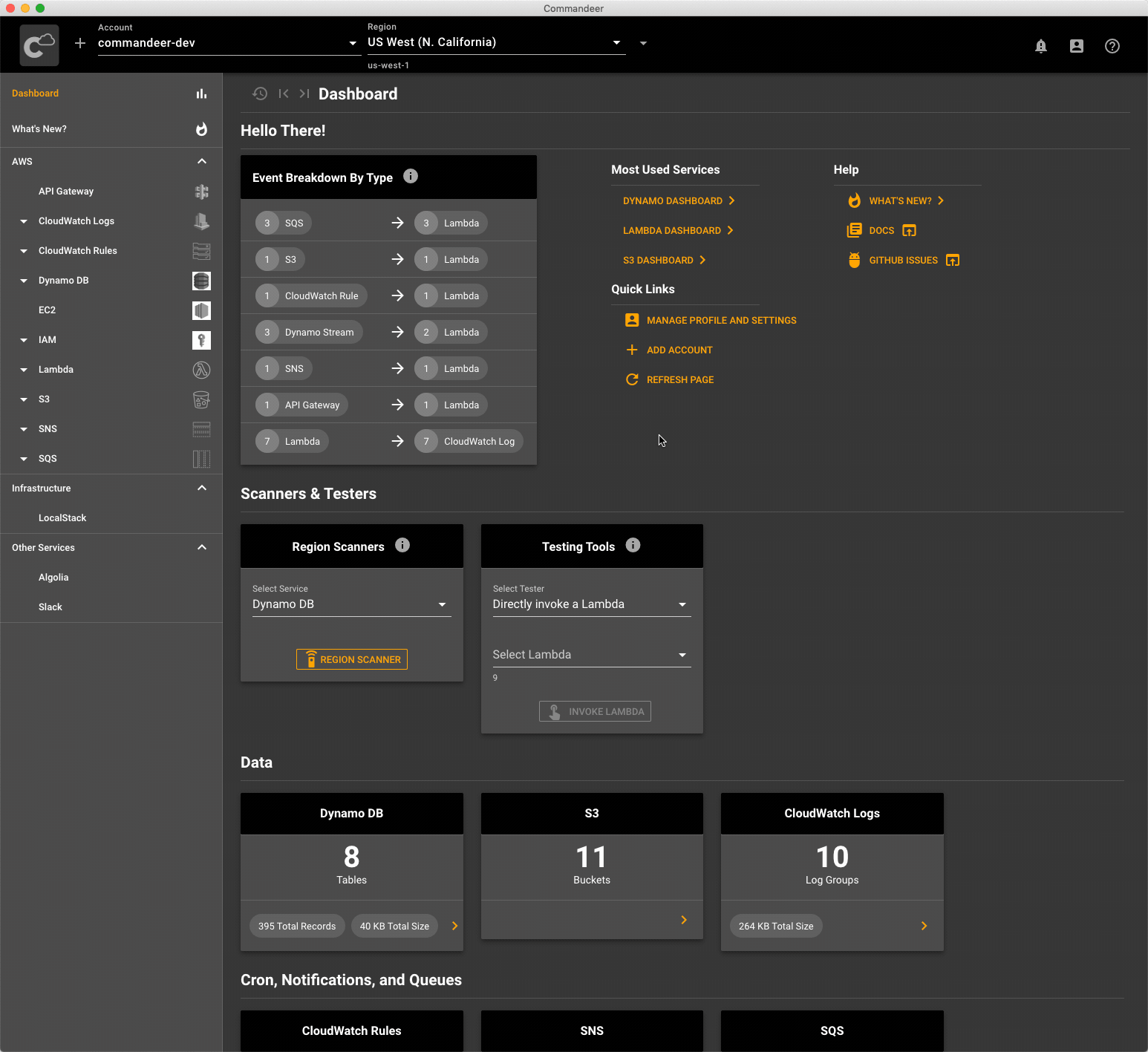Image resolution: width=1148 pixels, height=1052 pixels.
Task: Open the WHAT'S NEW? help link
Action: tap(896, 201)
